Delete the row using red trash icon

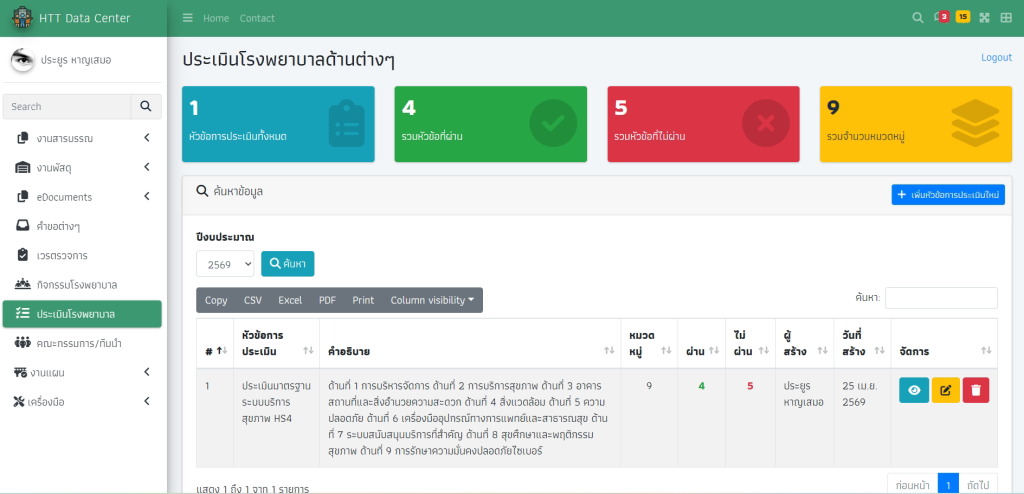(976, 390)
